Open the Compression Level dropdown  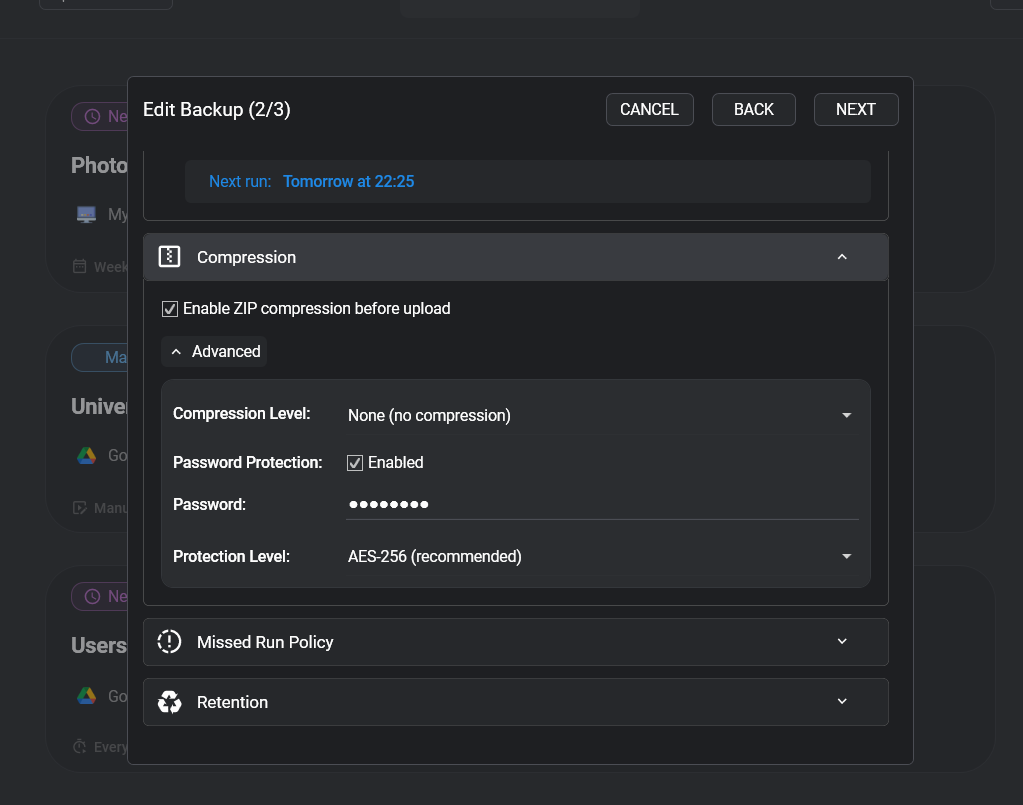click(x=600, y=416)
